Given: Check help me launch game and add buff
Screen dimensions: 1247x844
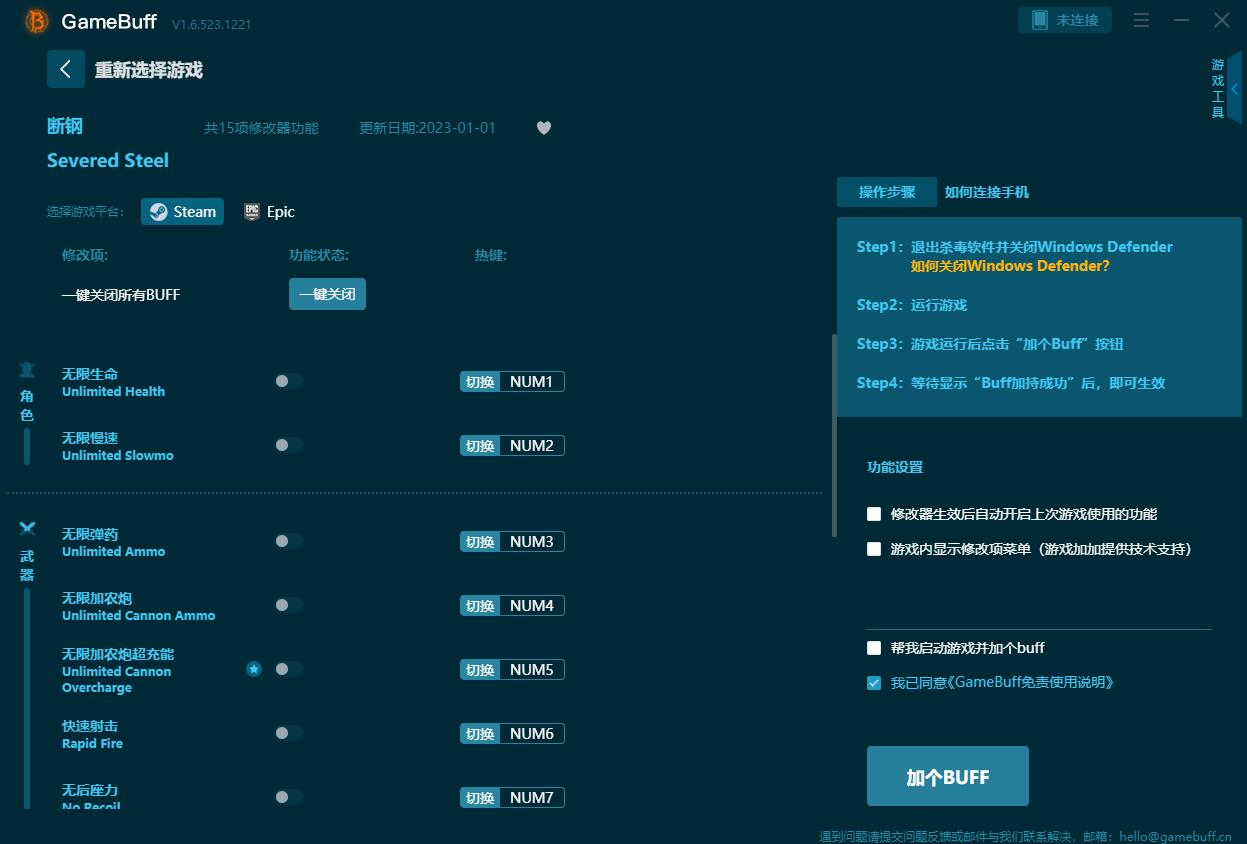Looking at the screenshot, I should 874,648.
